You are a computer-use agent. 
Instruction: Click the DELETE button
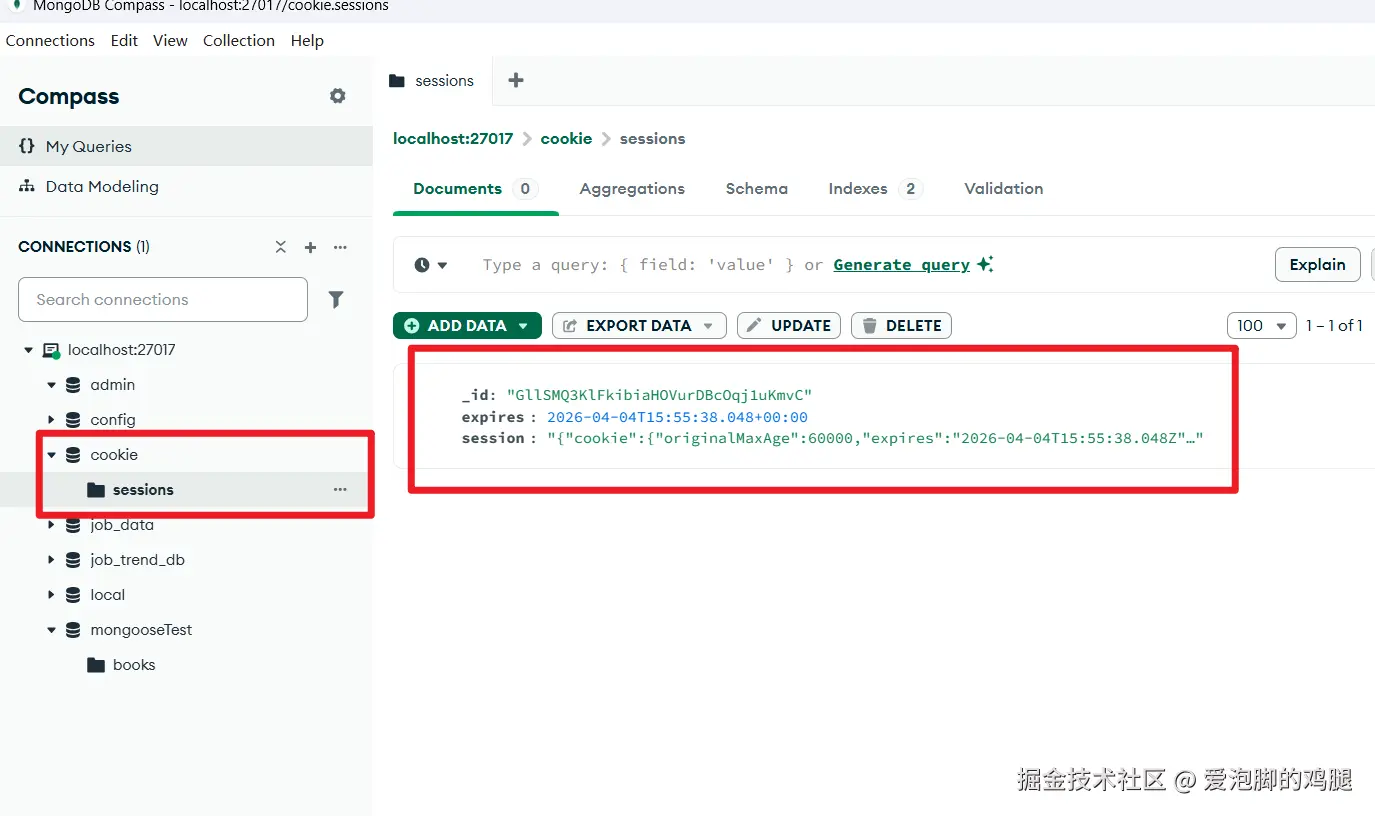(x=901, y=326)
